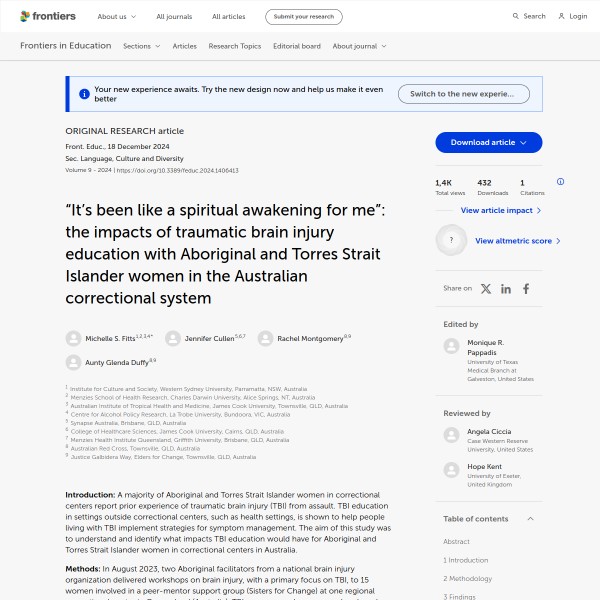Image resolution: width=600 pixels, height=600 pixels.
Task: Click Submit your research button
Action: click(303, 17)
